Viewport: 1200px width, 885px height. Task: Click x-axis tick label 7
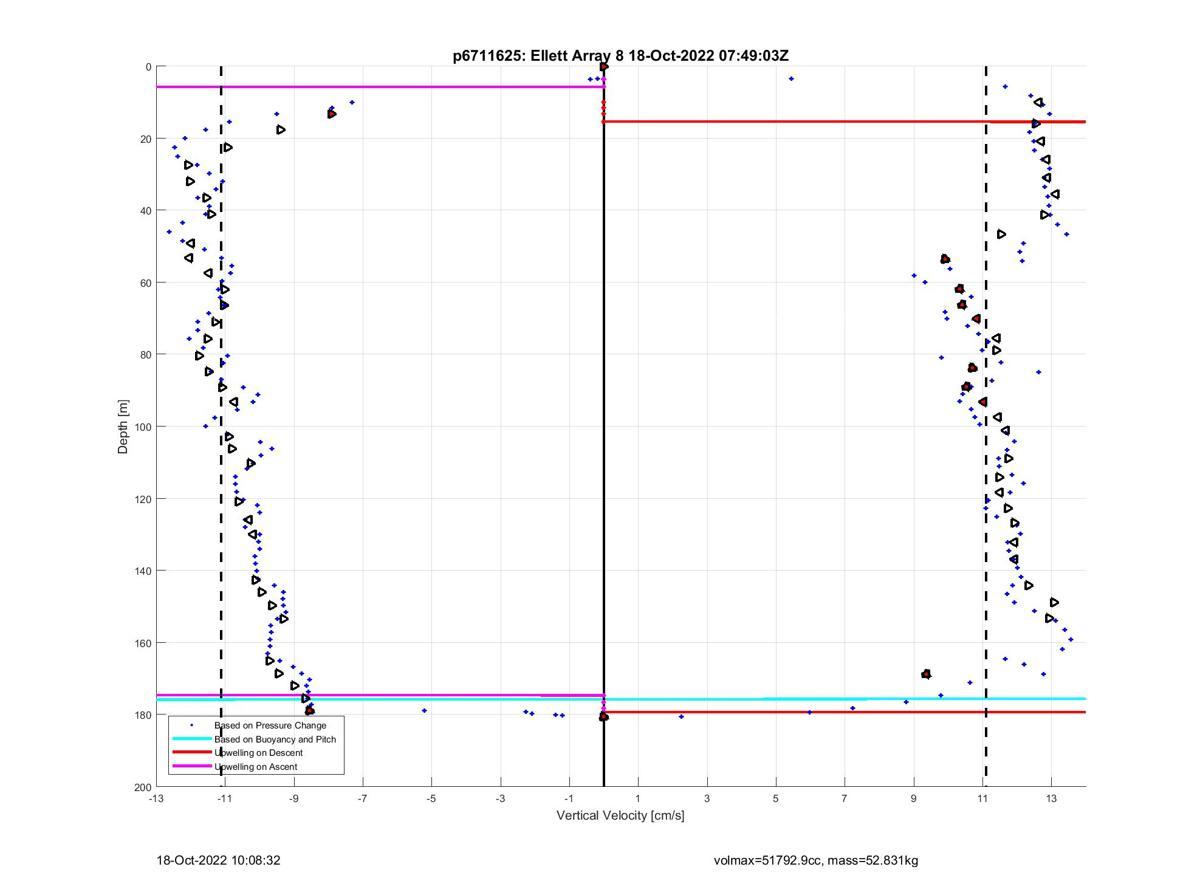pyautogui.click(x=845, y=798)
